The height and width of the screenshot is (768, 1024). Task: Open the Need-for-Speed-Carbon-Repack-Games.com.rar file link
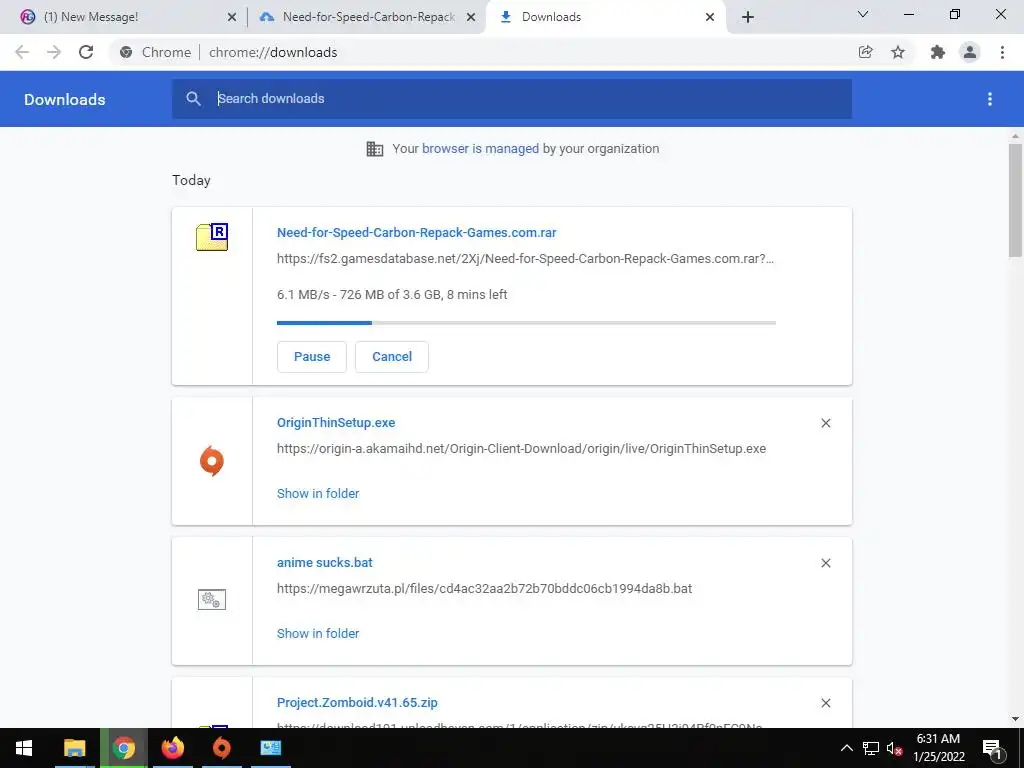pyautogui.click(x=417, y=232)
